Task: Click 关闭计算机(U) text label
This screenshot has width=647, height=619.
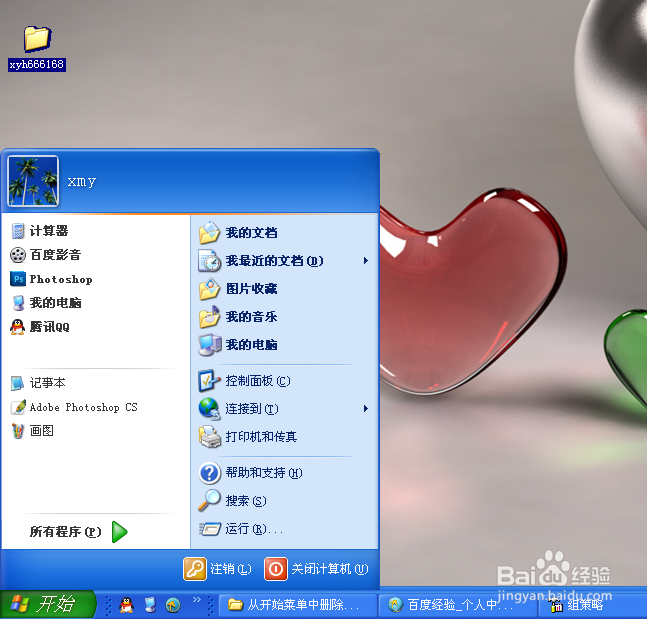Action: 330,569
